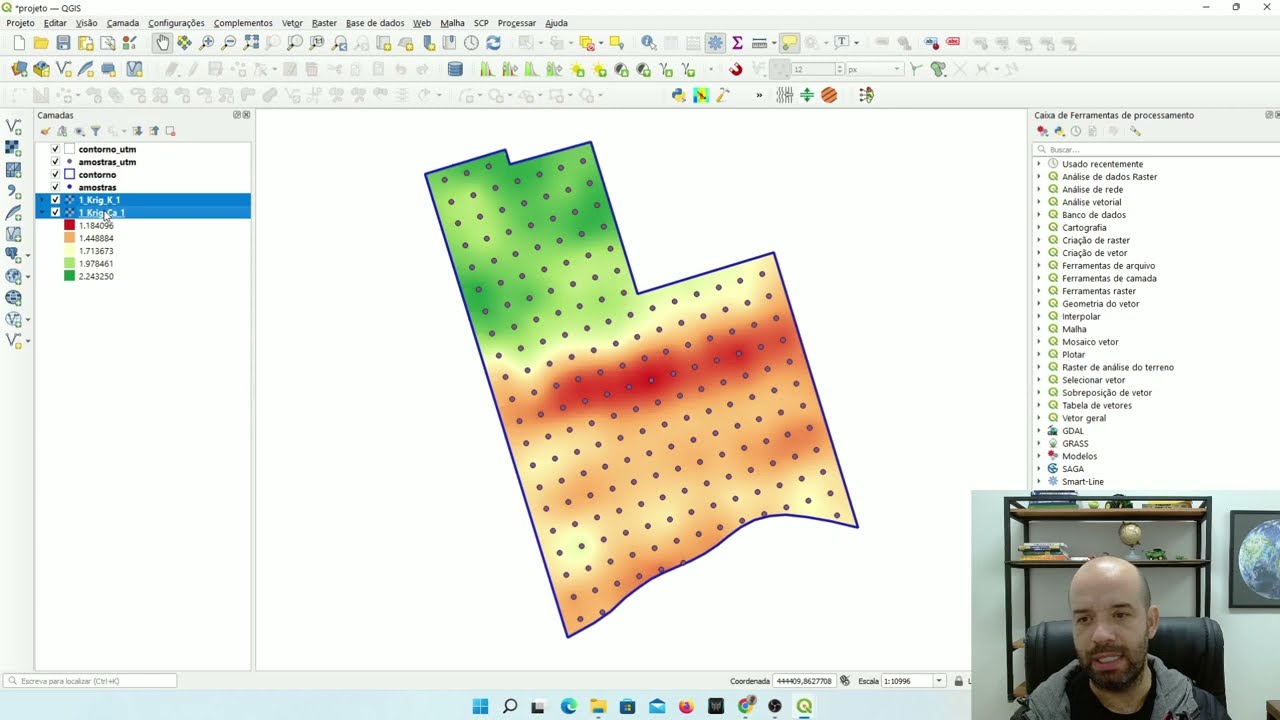Expand the Interpolar toolbox group
1280x720 pixels.
pyautogui.click(x=1038, y=316)
